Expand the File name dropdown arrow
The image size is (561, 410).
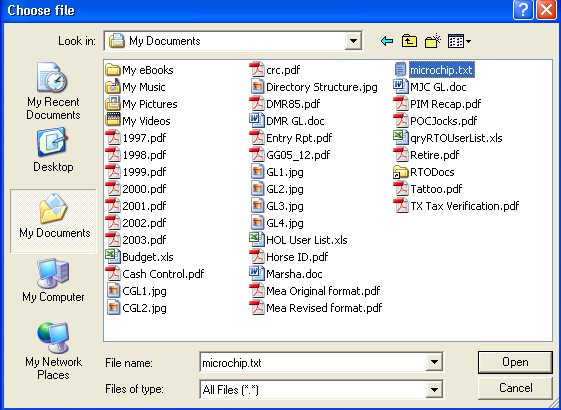(x=434, y=362)
